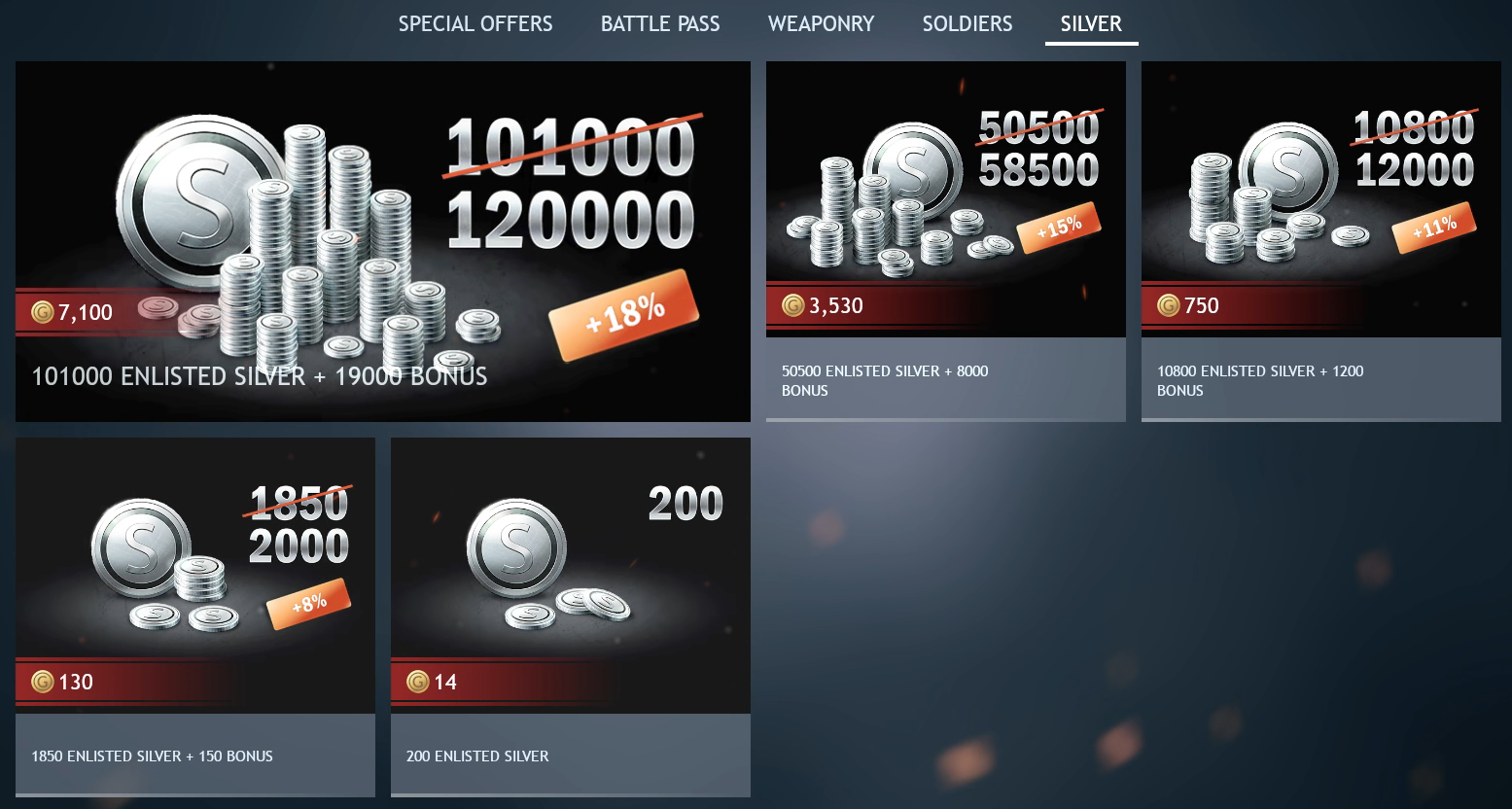
Task: Click gold coin icon beside 750 price
Action: [1168, 305]
